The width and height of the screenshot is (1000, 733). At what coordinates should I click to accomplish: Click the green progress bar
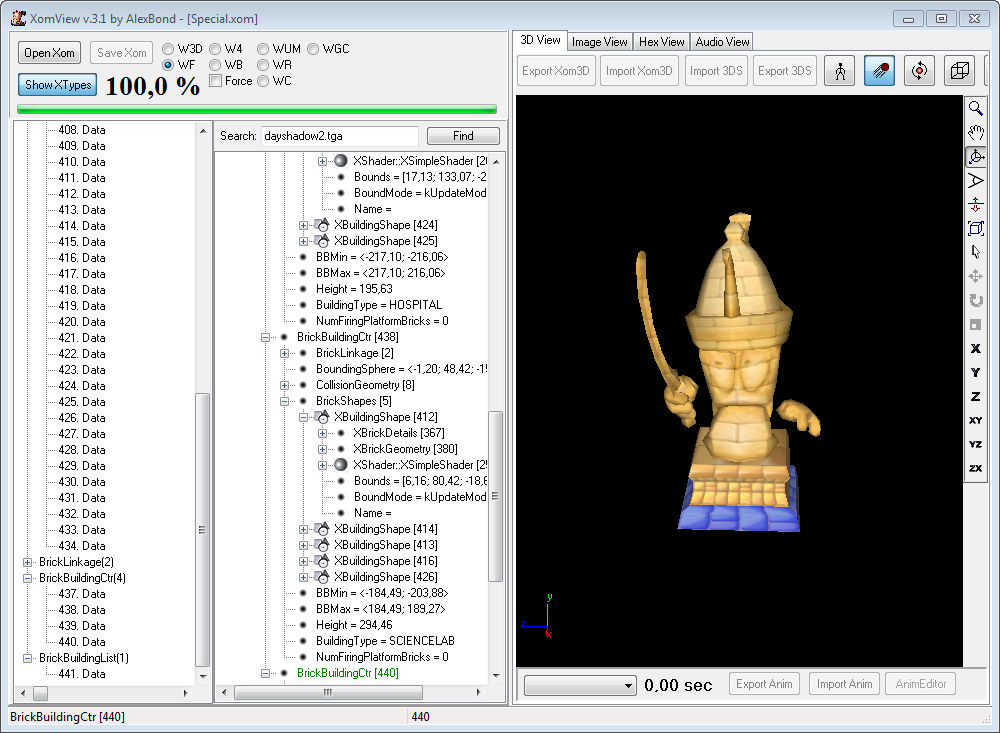(256, 109)
